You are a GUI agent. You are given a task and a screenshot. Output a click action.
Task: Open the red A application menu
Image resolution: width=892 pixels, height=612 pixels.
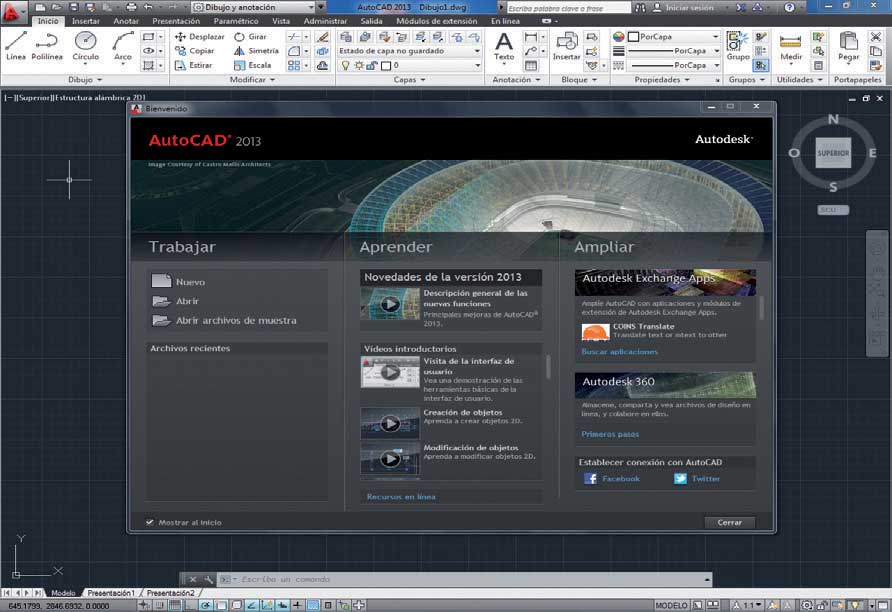[13, 13]
